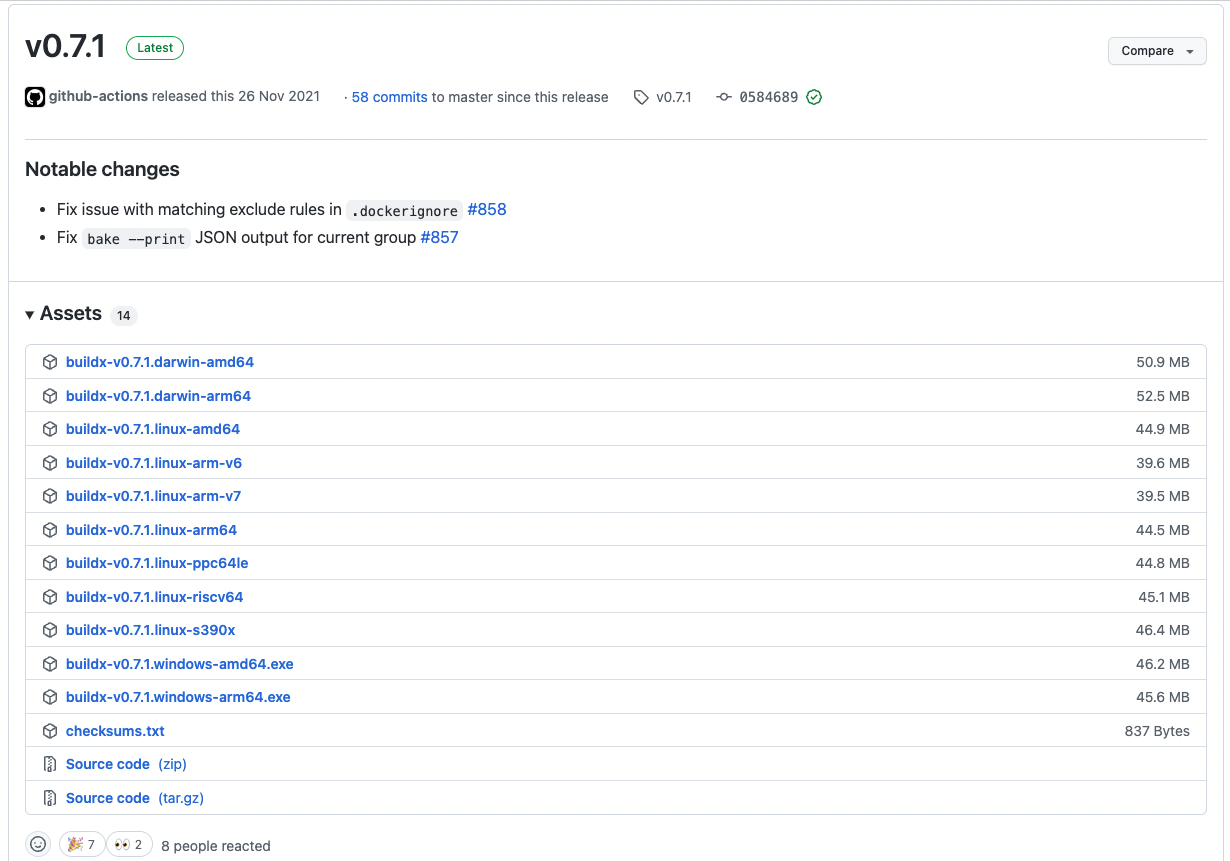Click the zip file icon for Source code (zip)

click(x=50, y=764)
